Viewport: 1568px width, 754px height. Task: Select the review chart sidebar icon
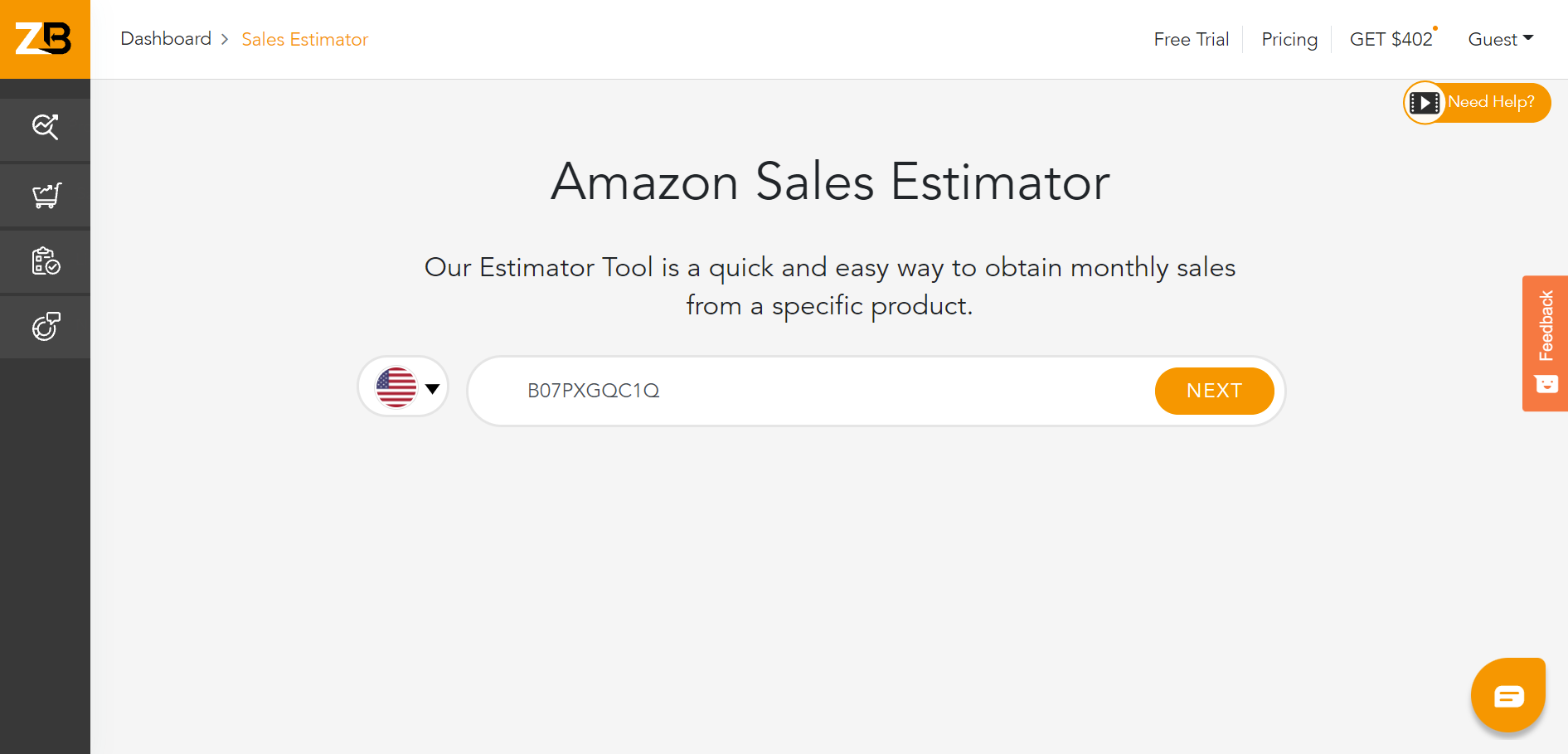[45, 326]
